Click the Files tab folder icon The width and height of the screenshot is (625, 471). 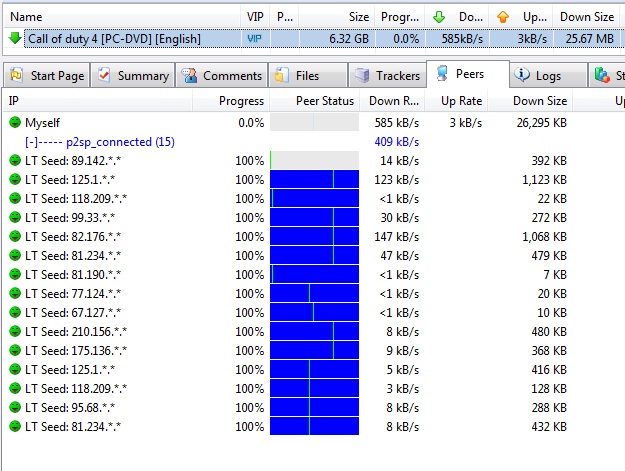click(283, 76)
